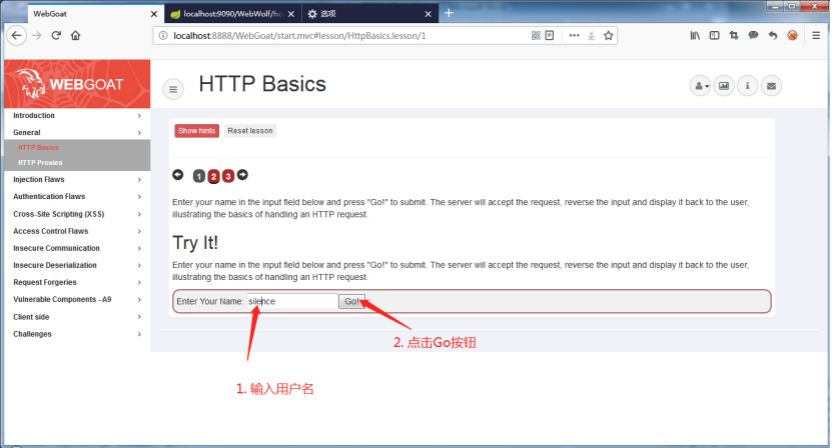The width and height of the screenshot is (832, 448).
Task: Expand the Insecure Deserialization category
Action: tap(77, 265)
